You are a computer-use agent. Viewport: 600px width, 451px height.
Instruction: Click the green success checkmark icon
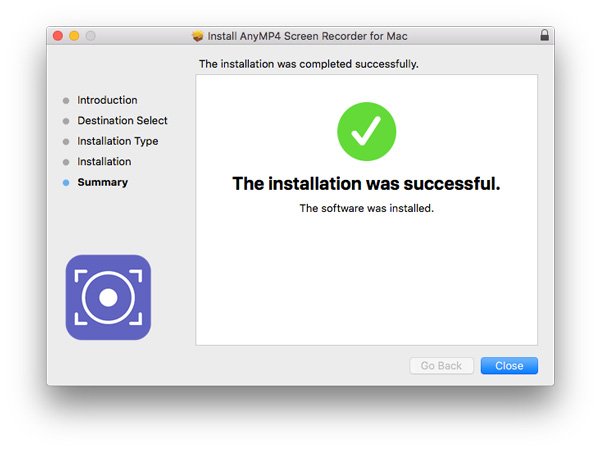tap(367, 132)
